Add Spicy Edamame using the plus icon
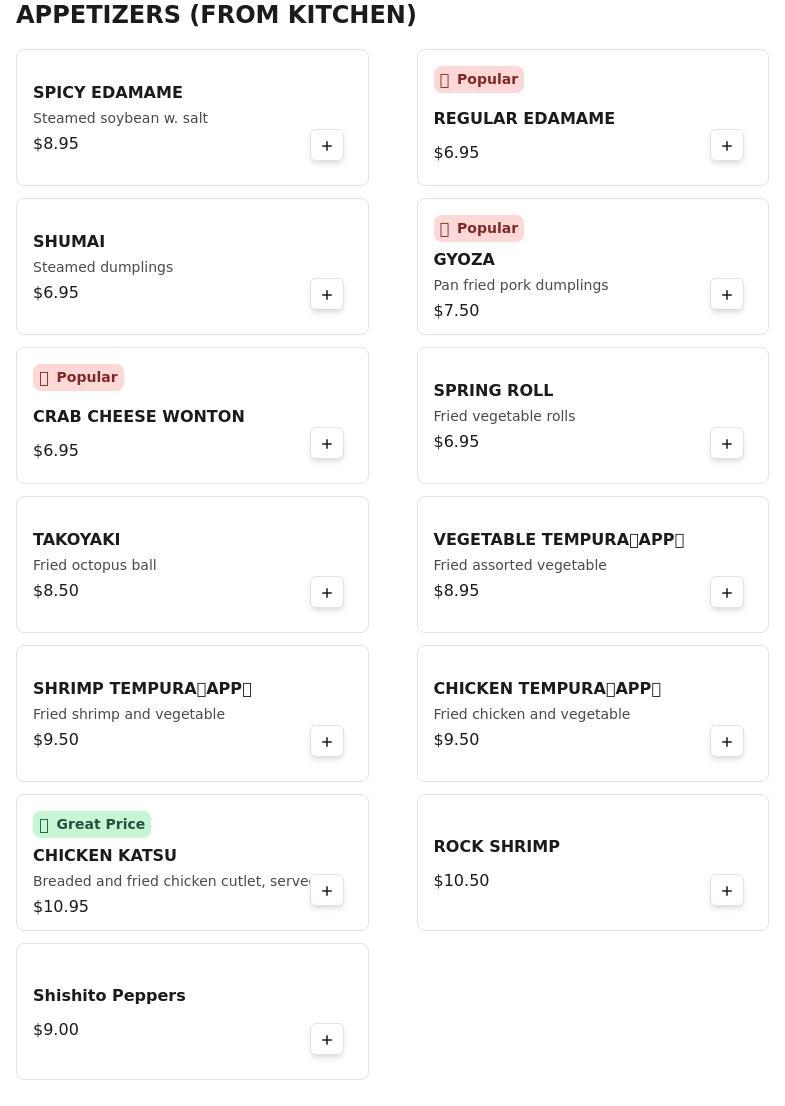This screenshot has width=785, height=1106. click(327, 146)
